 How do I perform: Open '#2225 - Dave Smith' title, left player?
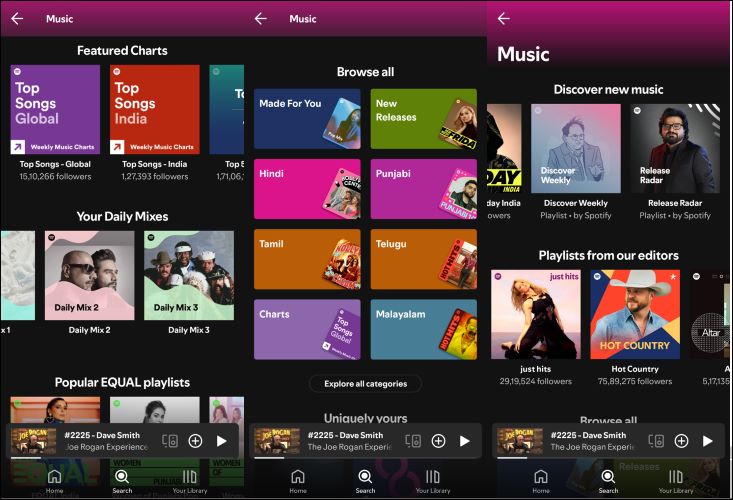coord(102,435)
